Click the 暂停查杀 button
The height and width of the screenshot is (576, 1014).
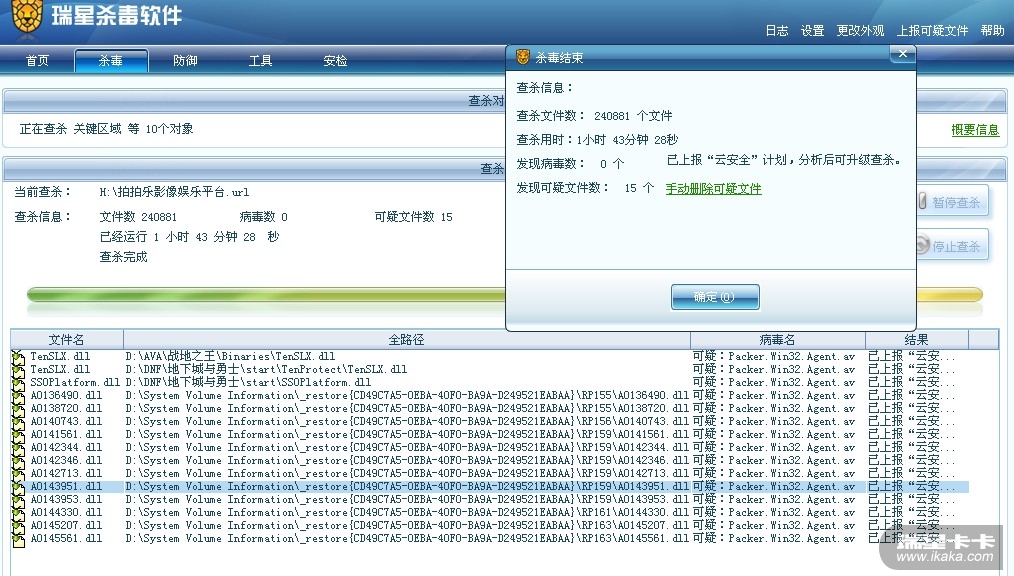[952, 202]
